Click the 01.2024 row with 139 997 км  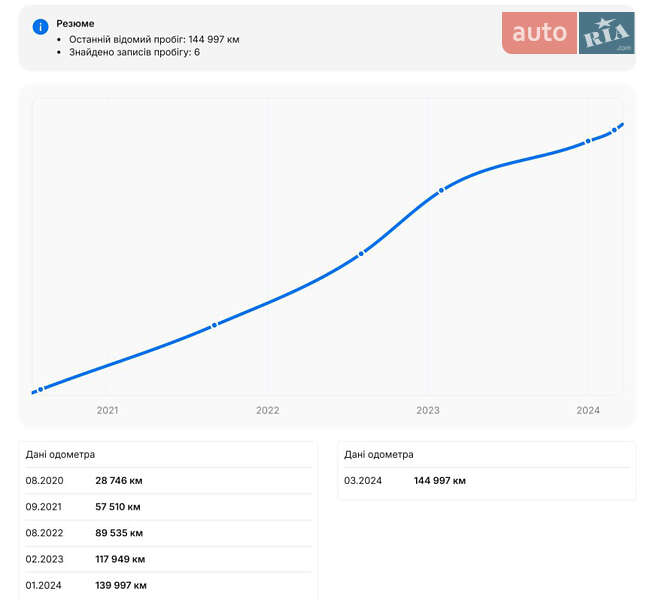pos(167,585)
